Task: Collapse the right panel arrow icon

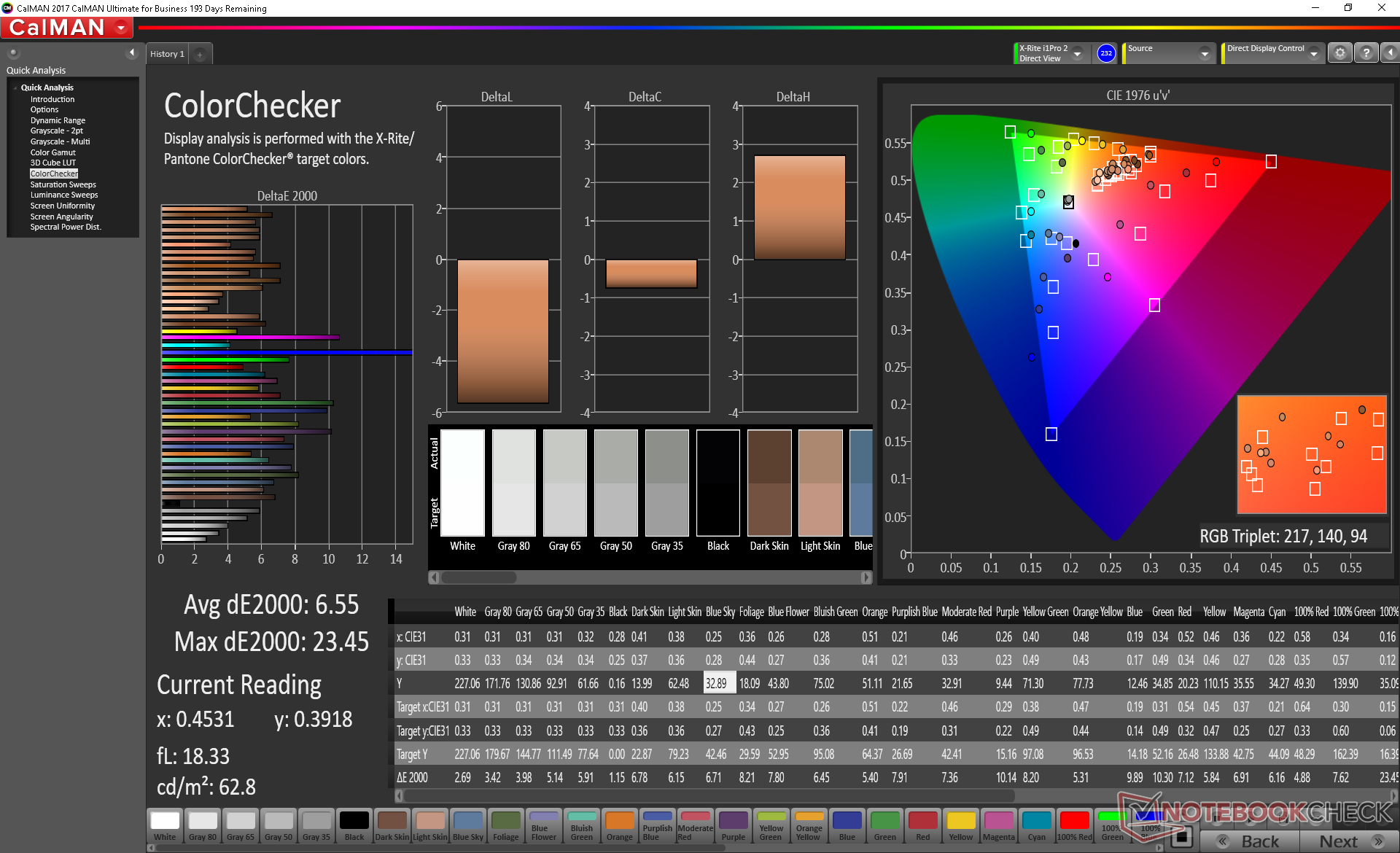Action: click(x=1390, y=53)
